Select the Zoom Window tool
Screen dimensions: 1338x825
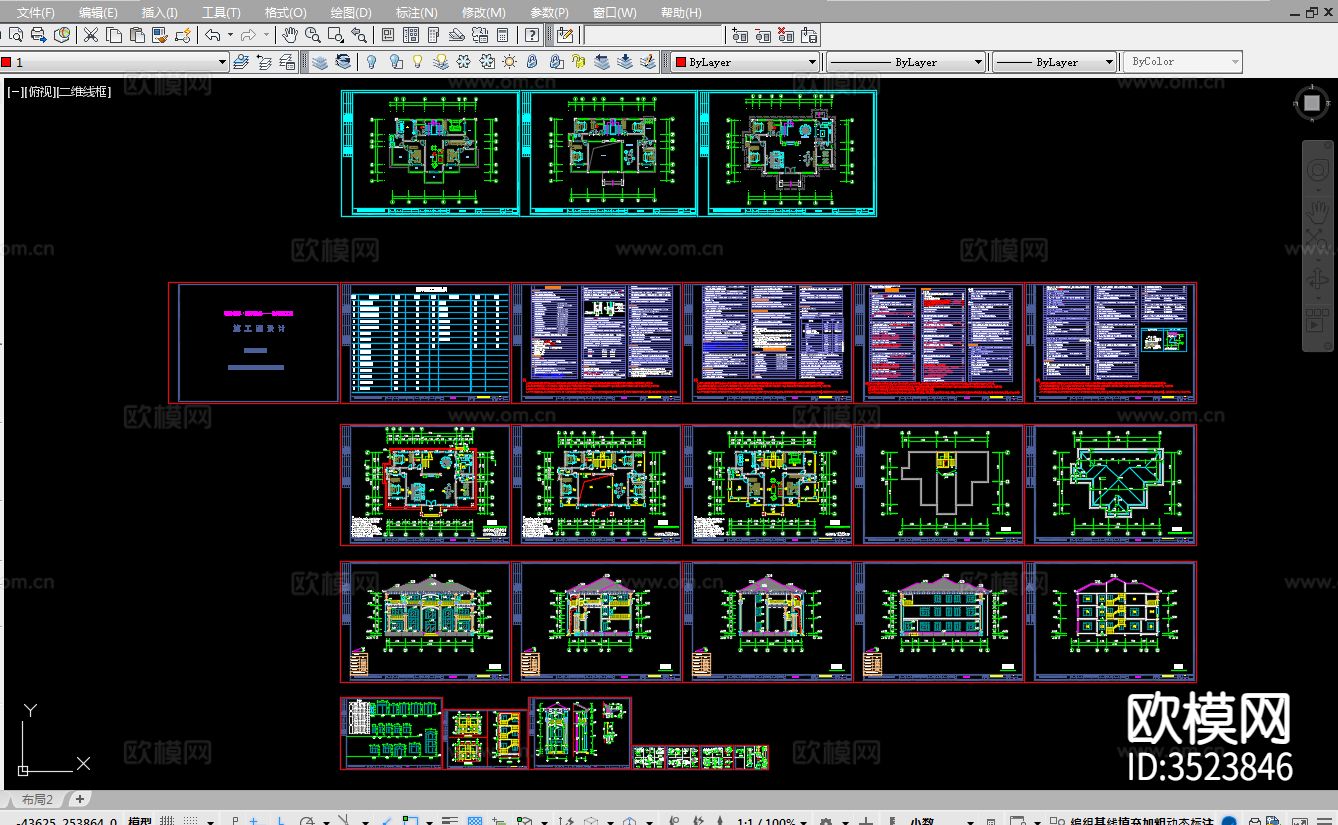[x=336, y=35]
